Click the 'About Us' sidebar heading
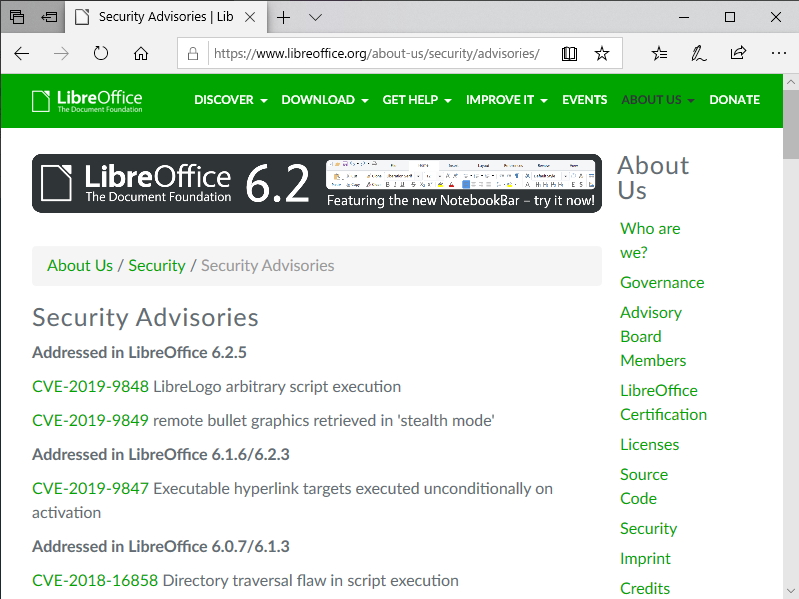The height and width of the screenshot is (599, 799). pyautogui.click(x=653, y=178)
